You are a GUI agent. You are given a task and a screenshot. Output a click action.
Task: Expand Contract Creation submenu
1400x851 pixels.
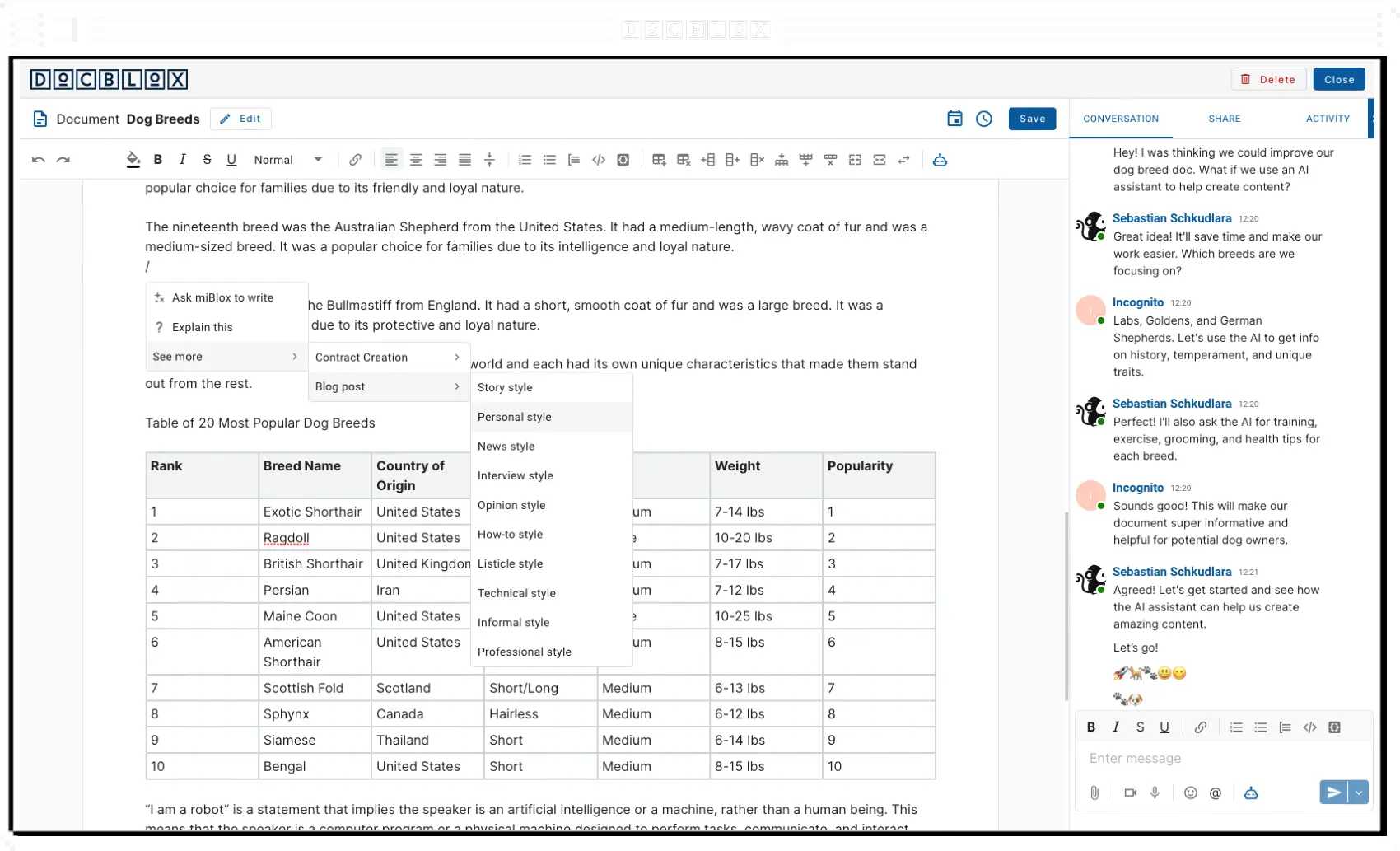[389, 358]
